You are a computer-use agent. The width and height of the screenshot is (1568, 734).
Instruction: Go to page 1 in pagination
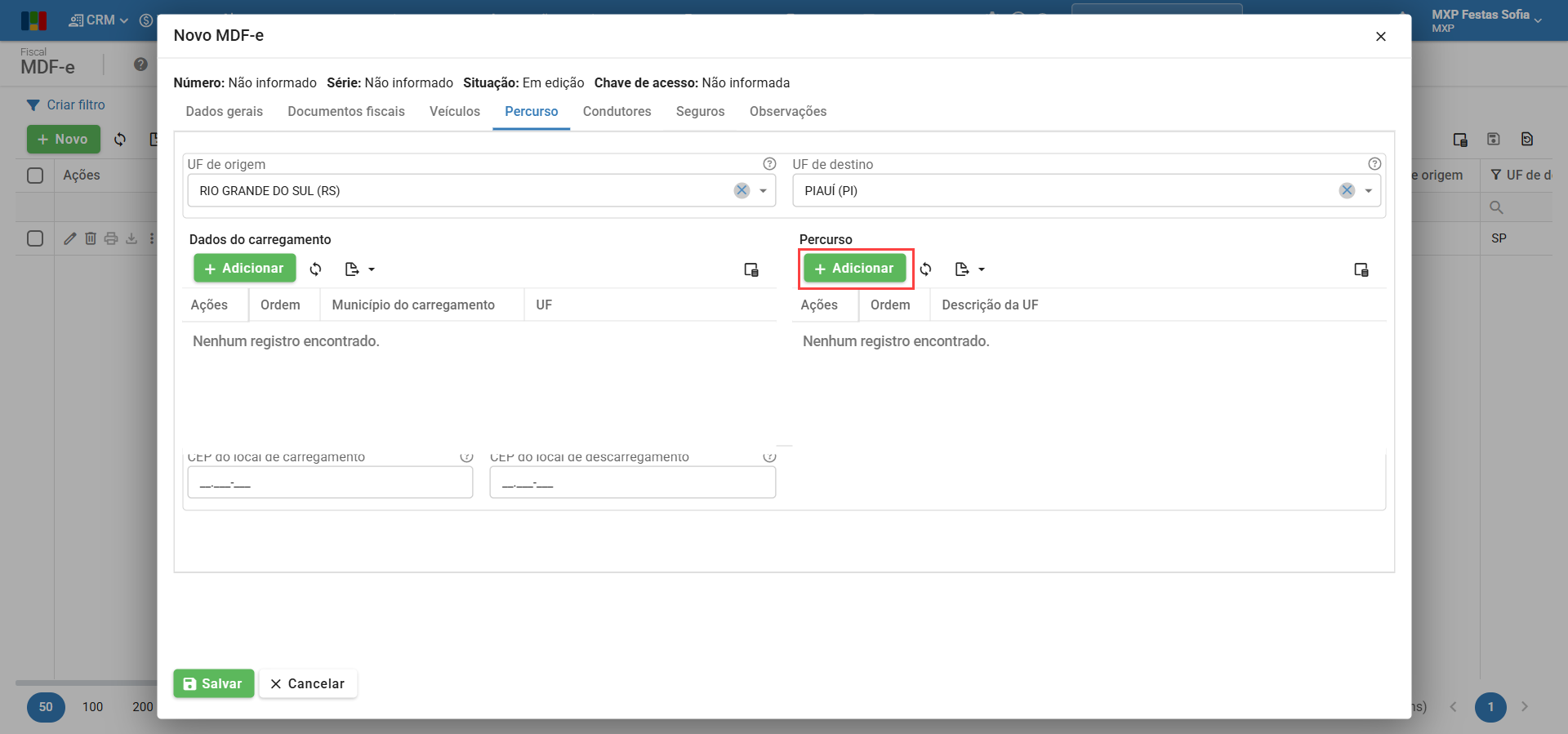click(x=1490, y=707)
